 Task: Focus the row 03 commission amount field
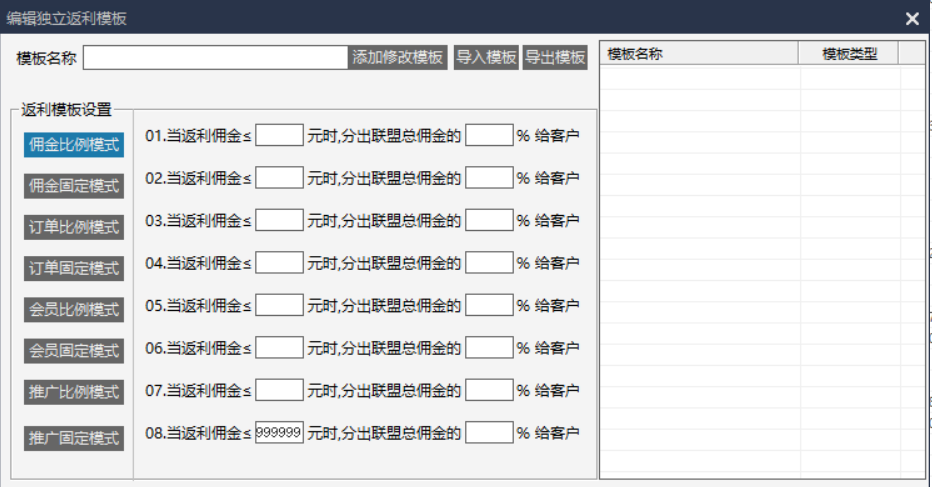pyautogui.click(x=279, y=220)
